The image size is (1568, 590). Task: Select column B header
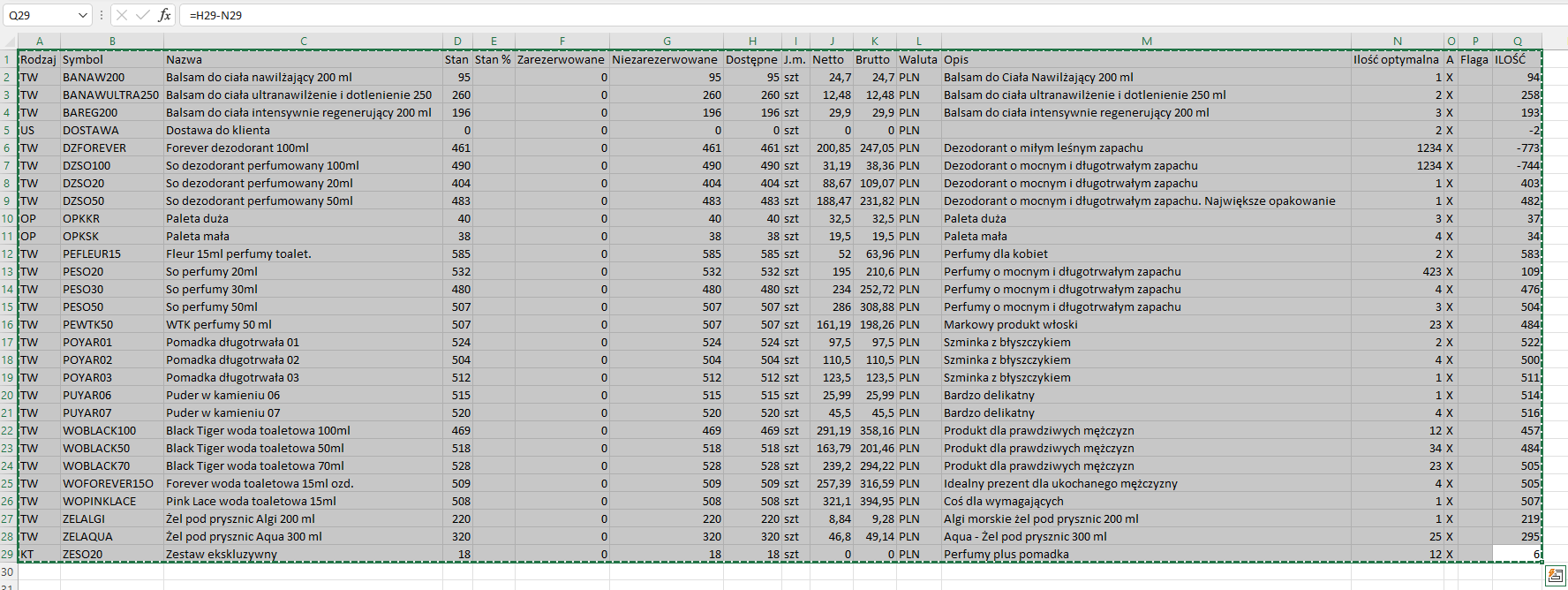click(112, 42)
